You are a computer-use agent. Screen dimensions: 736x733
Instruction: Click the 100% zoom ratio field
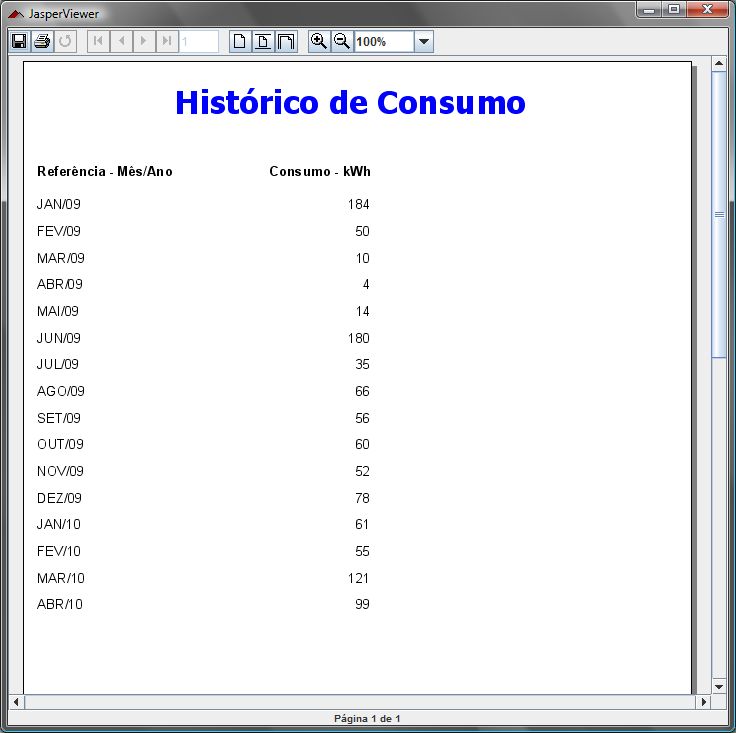(x=383, y=42)
